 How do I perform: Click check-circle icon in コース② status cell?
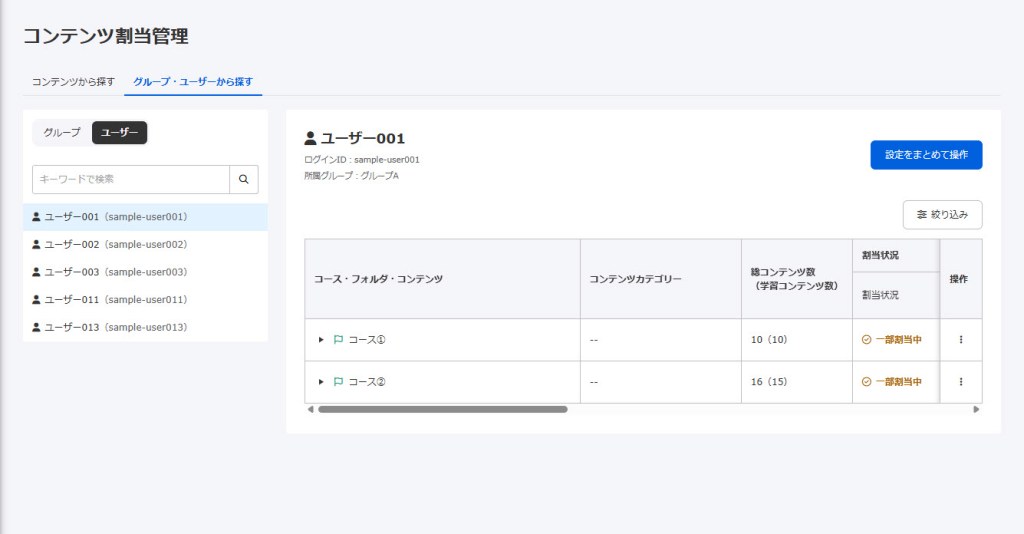tap(867, 382)
